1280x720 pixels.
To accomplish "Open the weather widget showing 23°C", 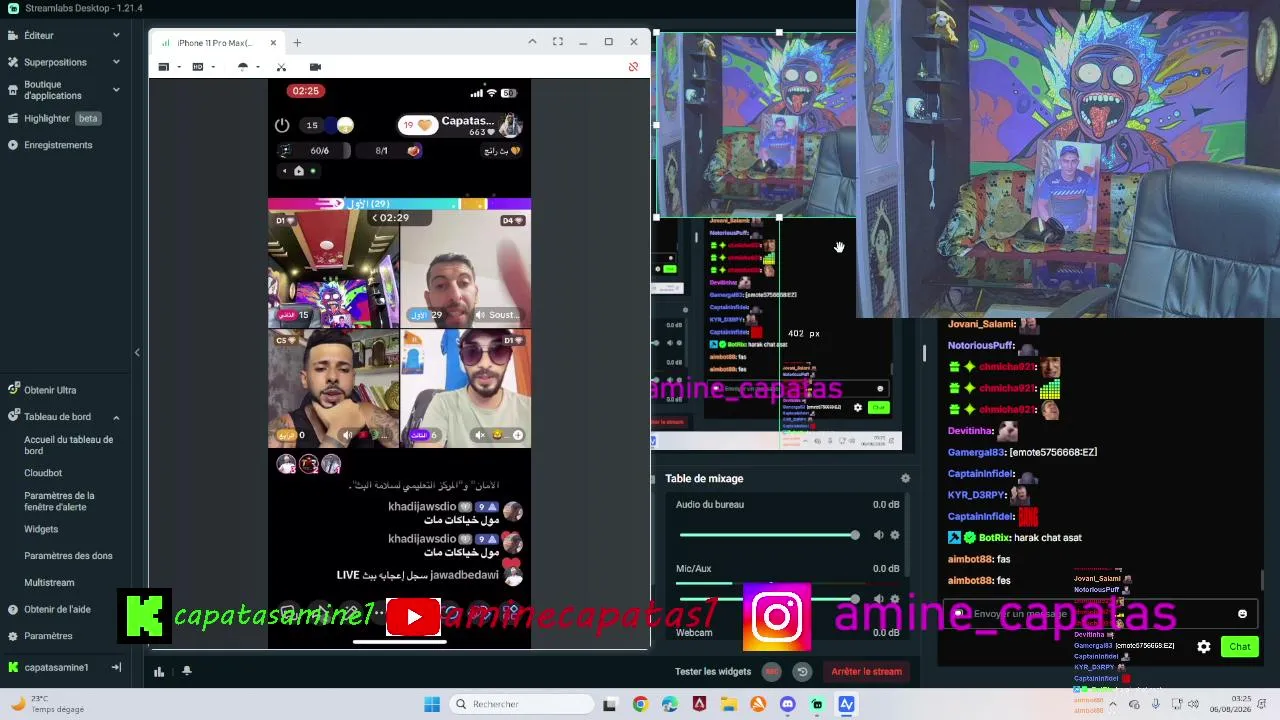I will [47, 704].
